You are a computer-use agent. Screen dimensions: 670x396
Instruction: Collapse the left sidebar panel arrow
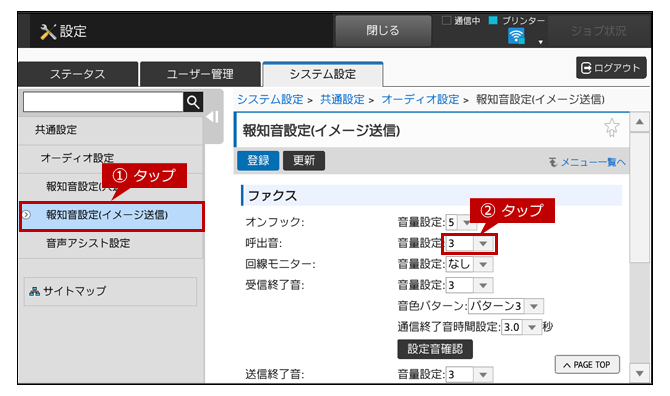click(x=213, y=117)
